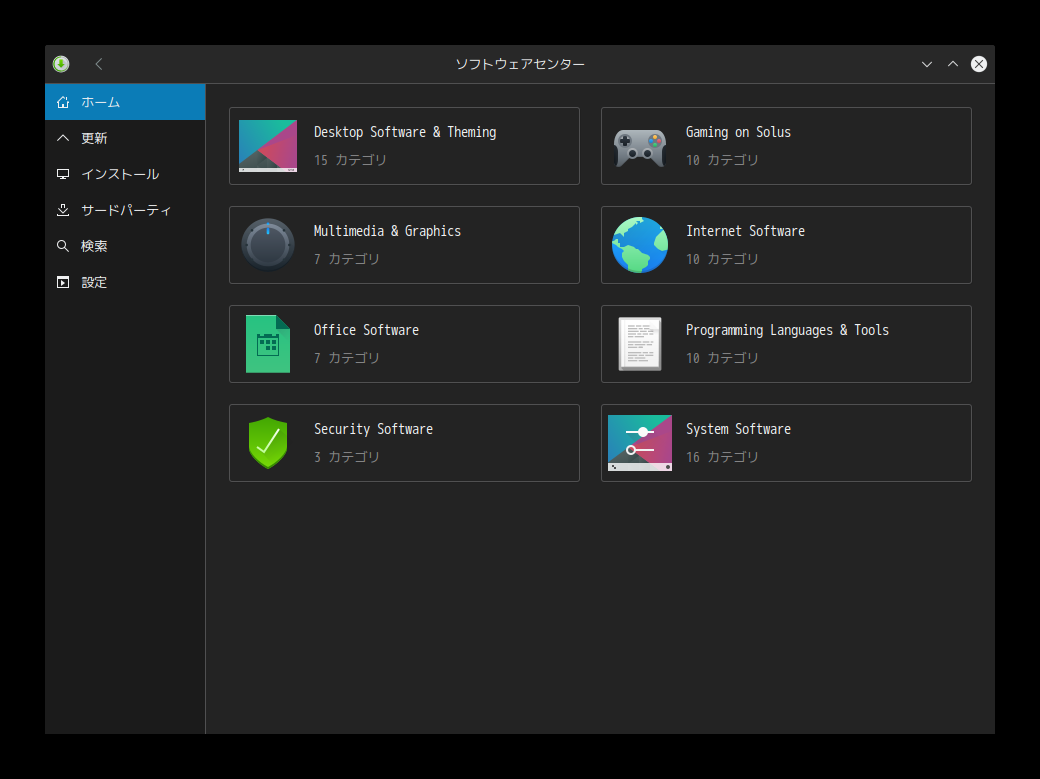Viewport: 1040px width, 779px height.
Task: Click '7 カテゴリ' under Office Software
Action: coord(347,358)
